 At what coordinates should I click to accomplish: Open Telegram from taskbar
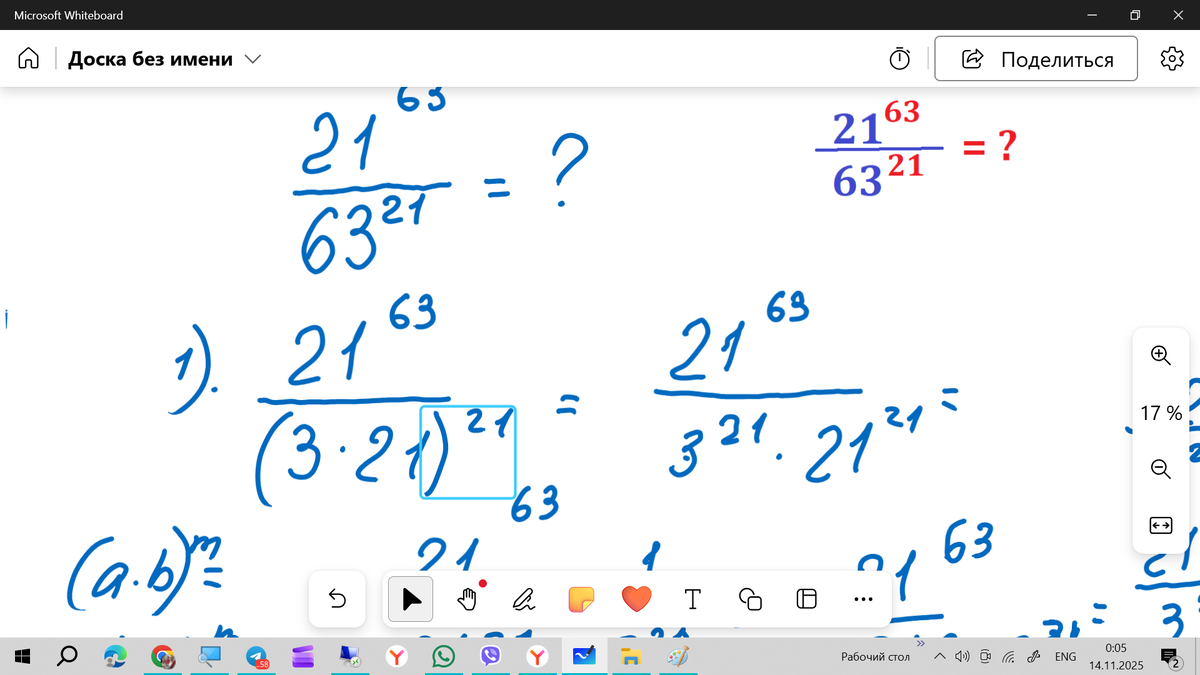(257, 656)
